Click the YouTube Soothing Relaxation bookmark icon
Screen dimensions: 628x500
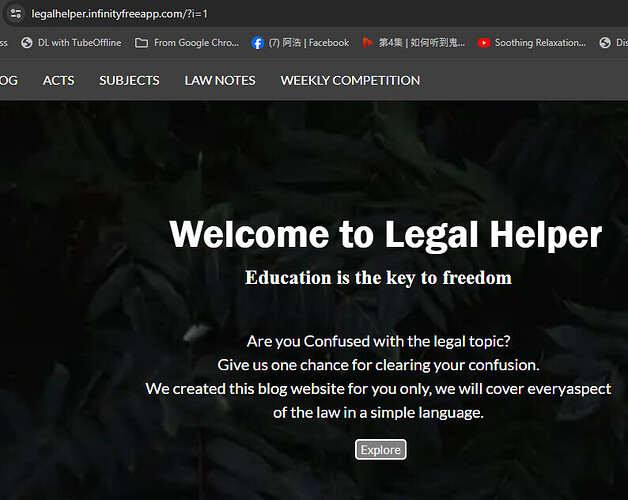point(484,42)
